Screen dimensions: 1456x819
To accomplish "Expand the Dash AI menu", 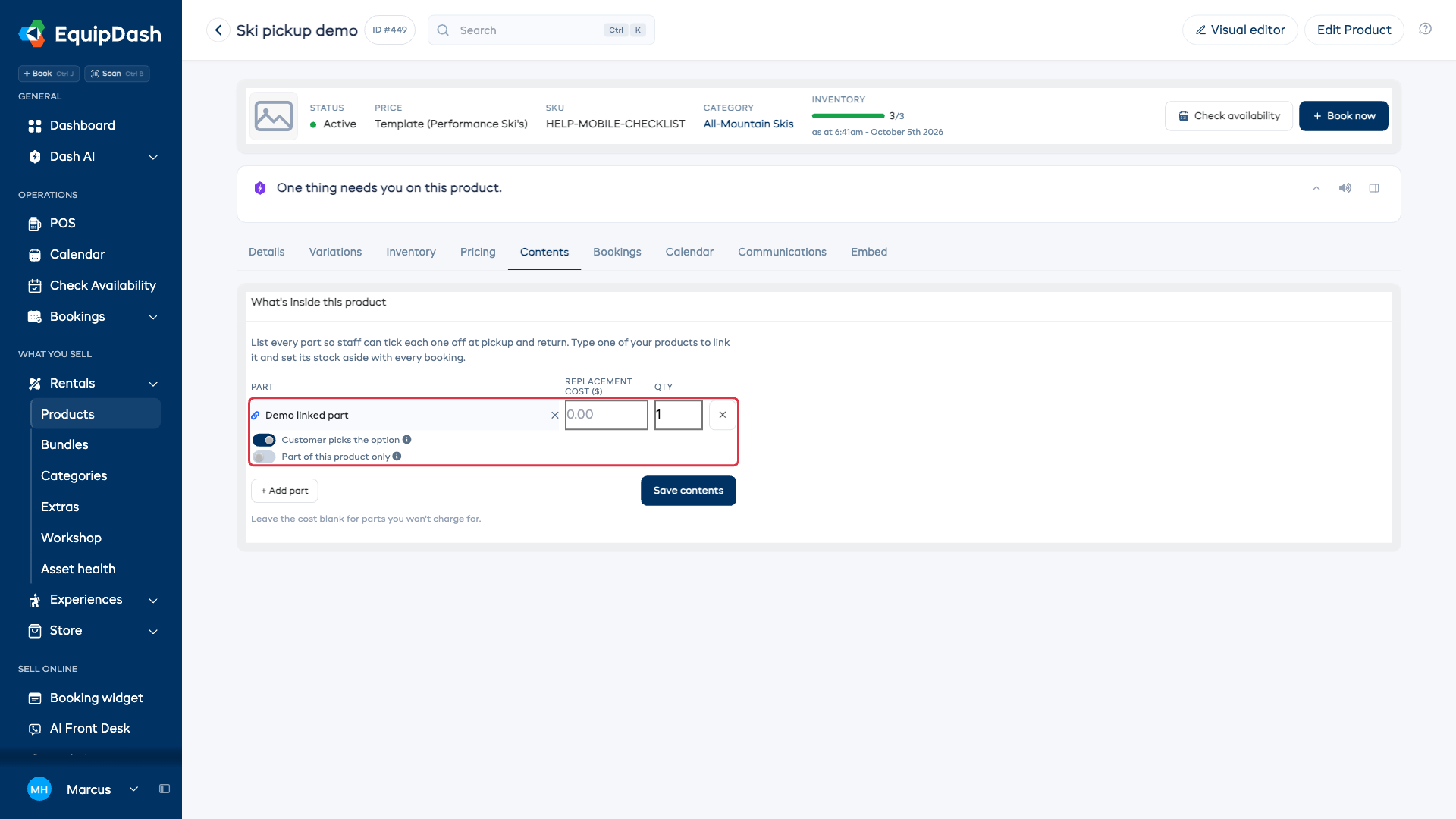I will click(153, 157).
